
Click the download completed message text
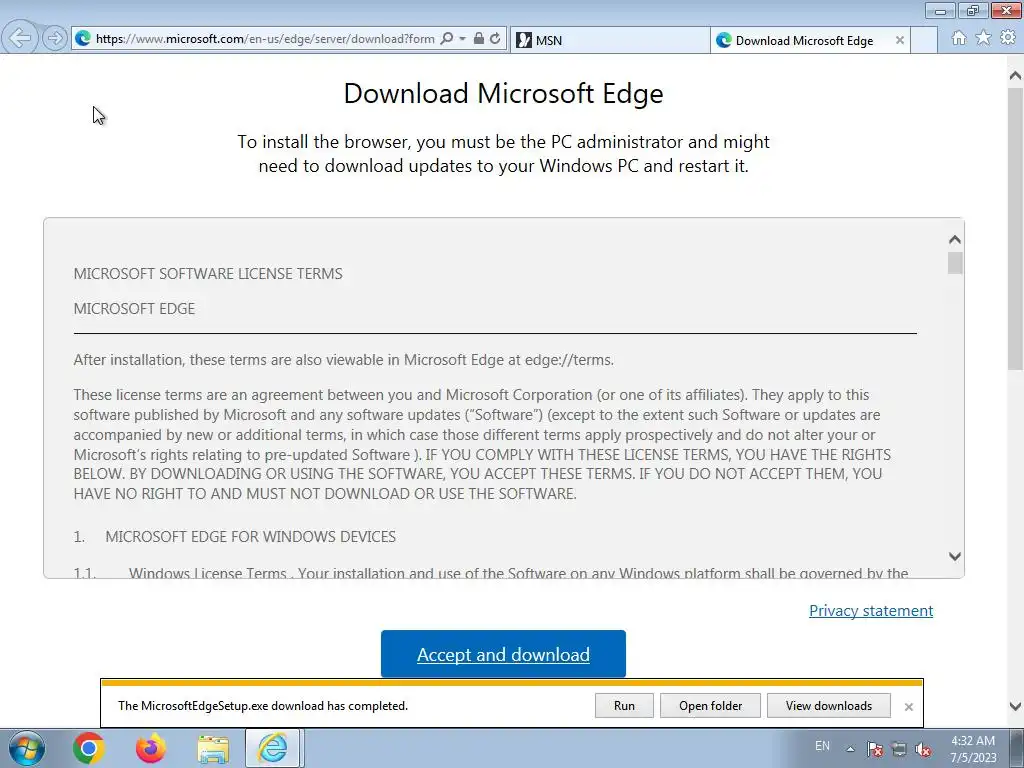(263, 706)
